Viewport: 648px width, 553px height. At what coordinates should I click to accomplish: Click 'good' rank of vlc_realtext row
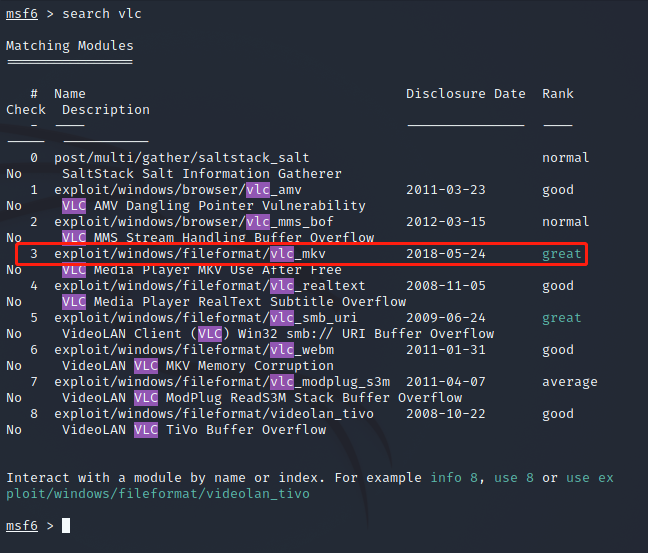pyautogui.click(x=558, y=286)
